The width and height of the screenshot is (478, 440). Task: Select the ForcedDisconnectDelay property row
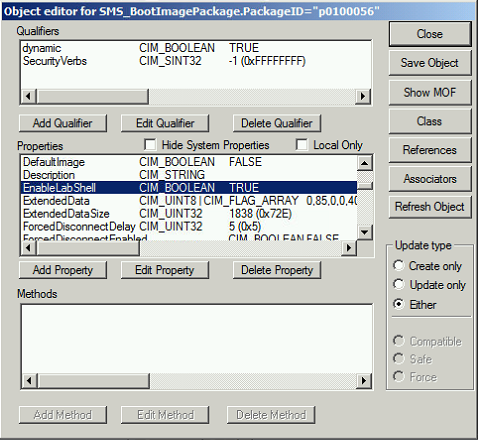click(x=189, y=227)
